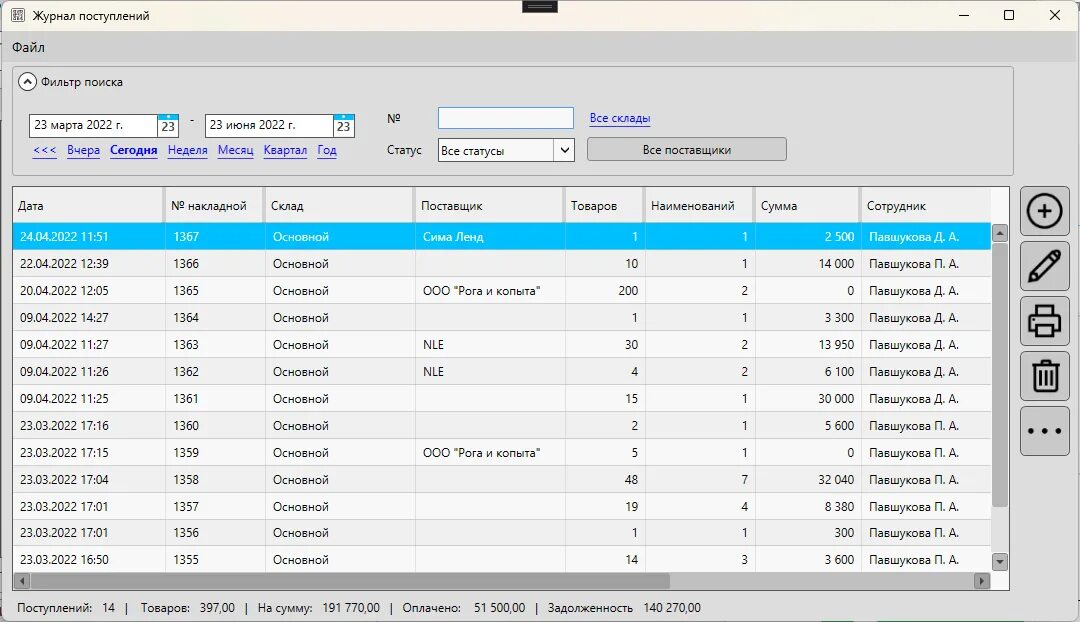Screen dimensions: 1080x622
Task: Print the receipt using printer icon
Action: point(1044,321)
